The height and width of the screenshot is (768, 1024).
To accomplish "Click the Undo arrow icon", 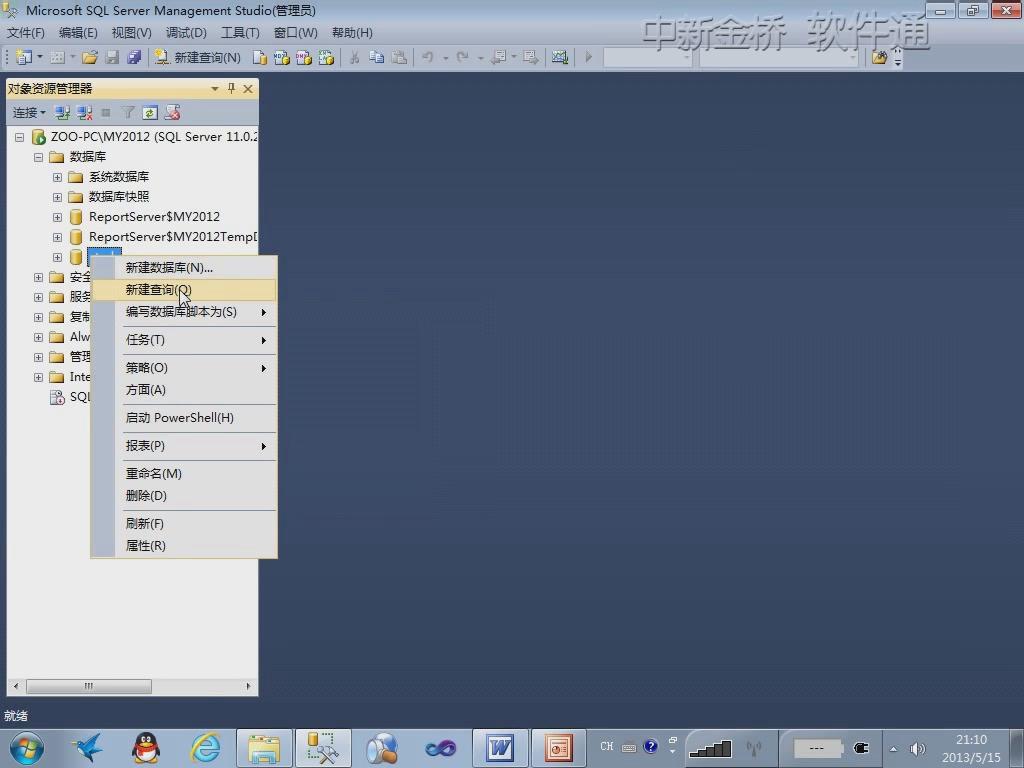I will tap(428, 57).
